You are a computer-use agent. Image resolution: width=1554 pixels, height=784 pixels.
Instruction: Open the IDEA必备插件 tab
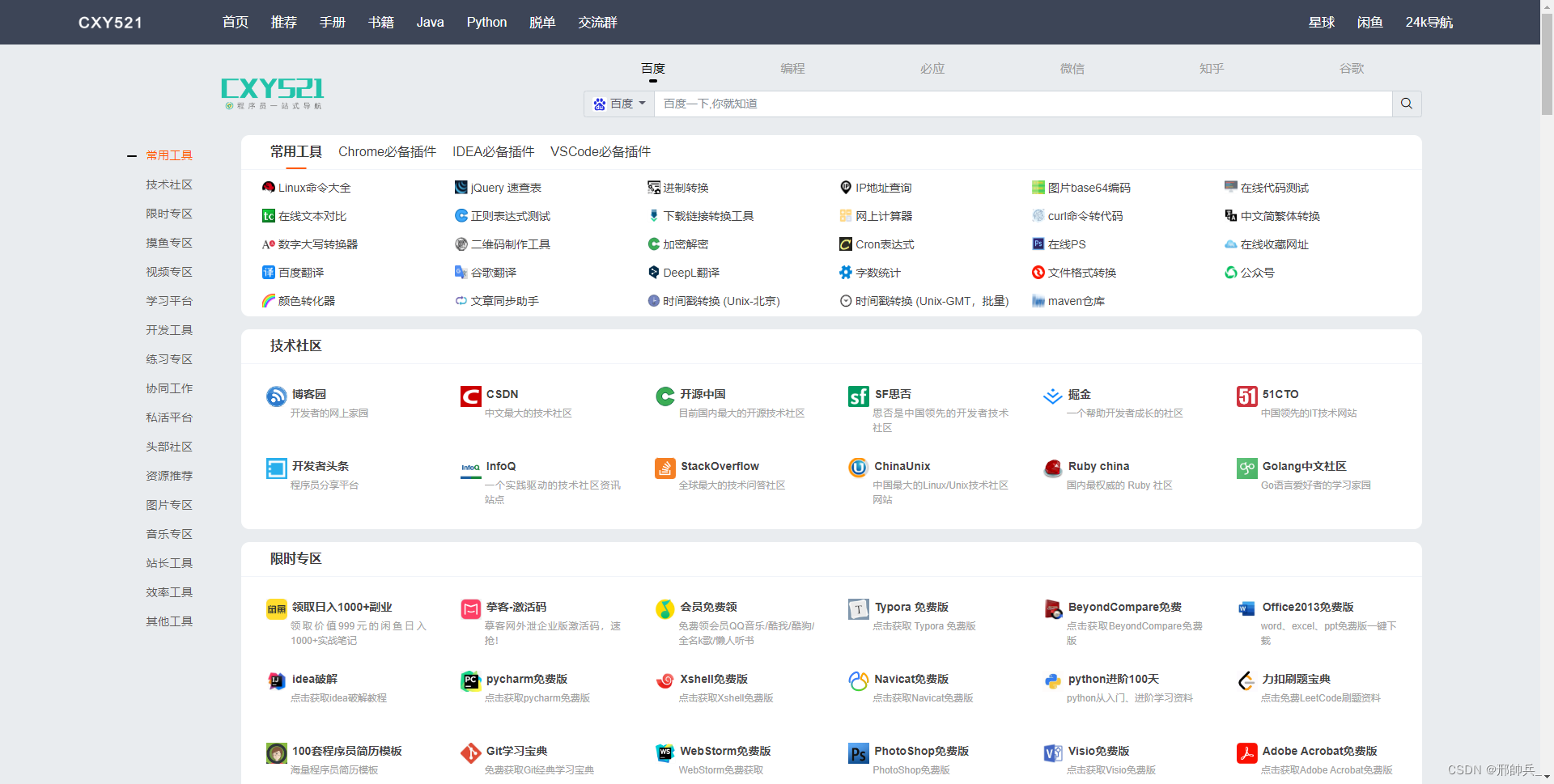click(493, 152)
